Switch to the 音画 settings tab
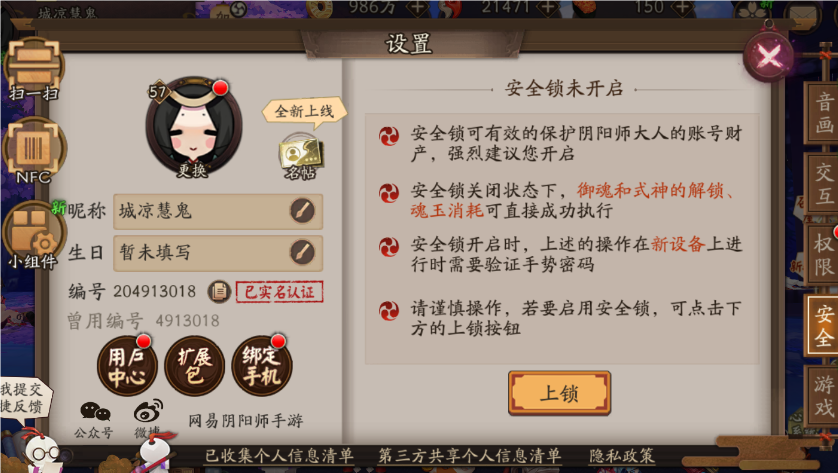 pyautogui.click(x=823, y=113)
